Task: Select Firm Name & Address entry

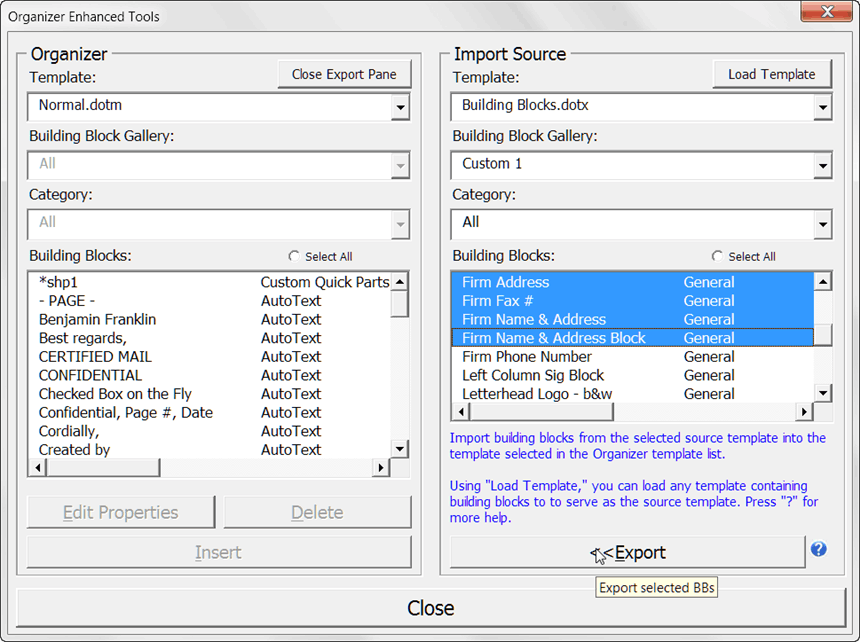Action: [x=633, y=319]
